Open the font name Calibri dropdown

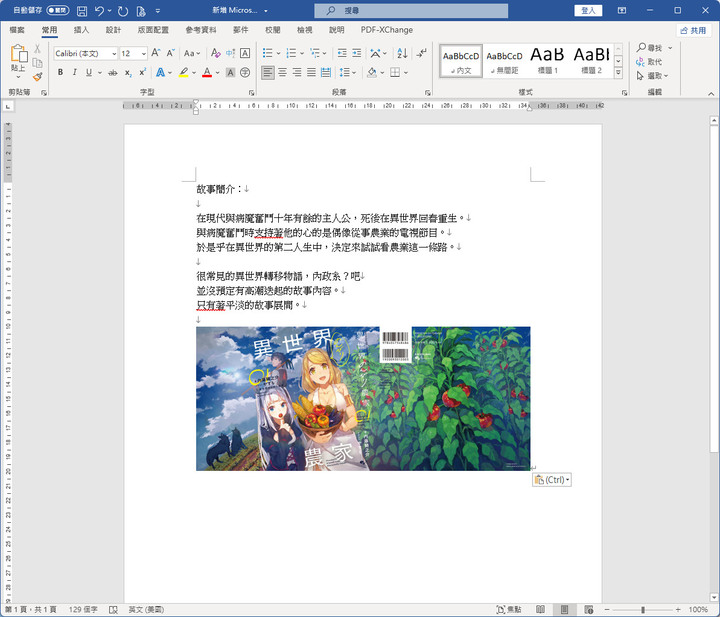click(x=114, y=54)
